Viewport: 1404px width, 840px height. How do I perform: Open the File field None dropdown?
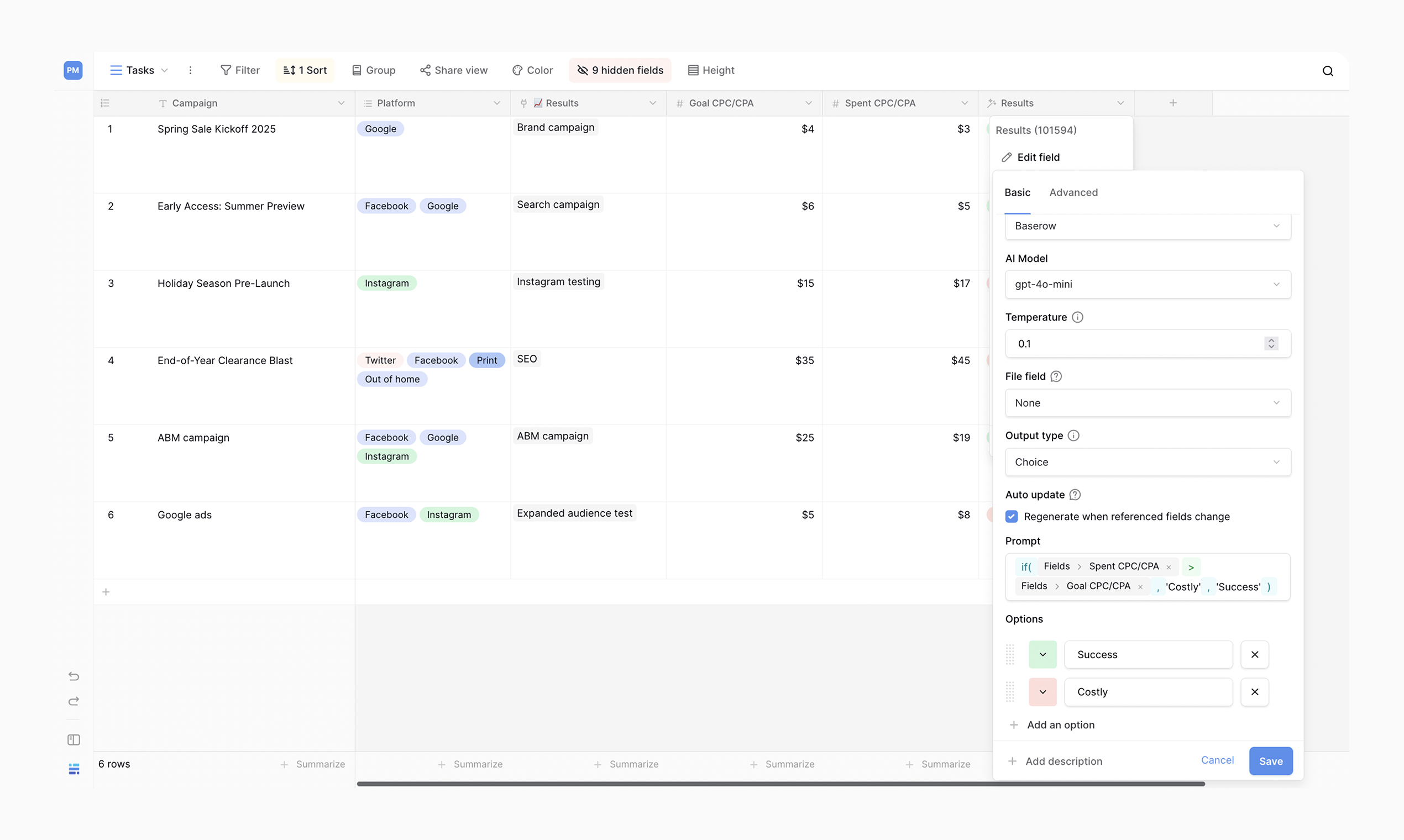coord(1147,402)
